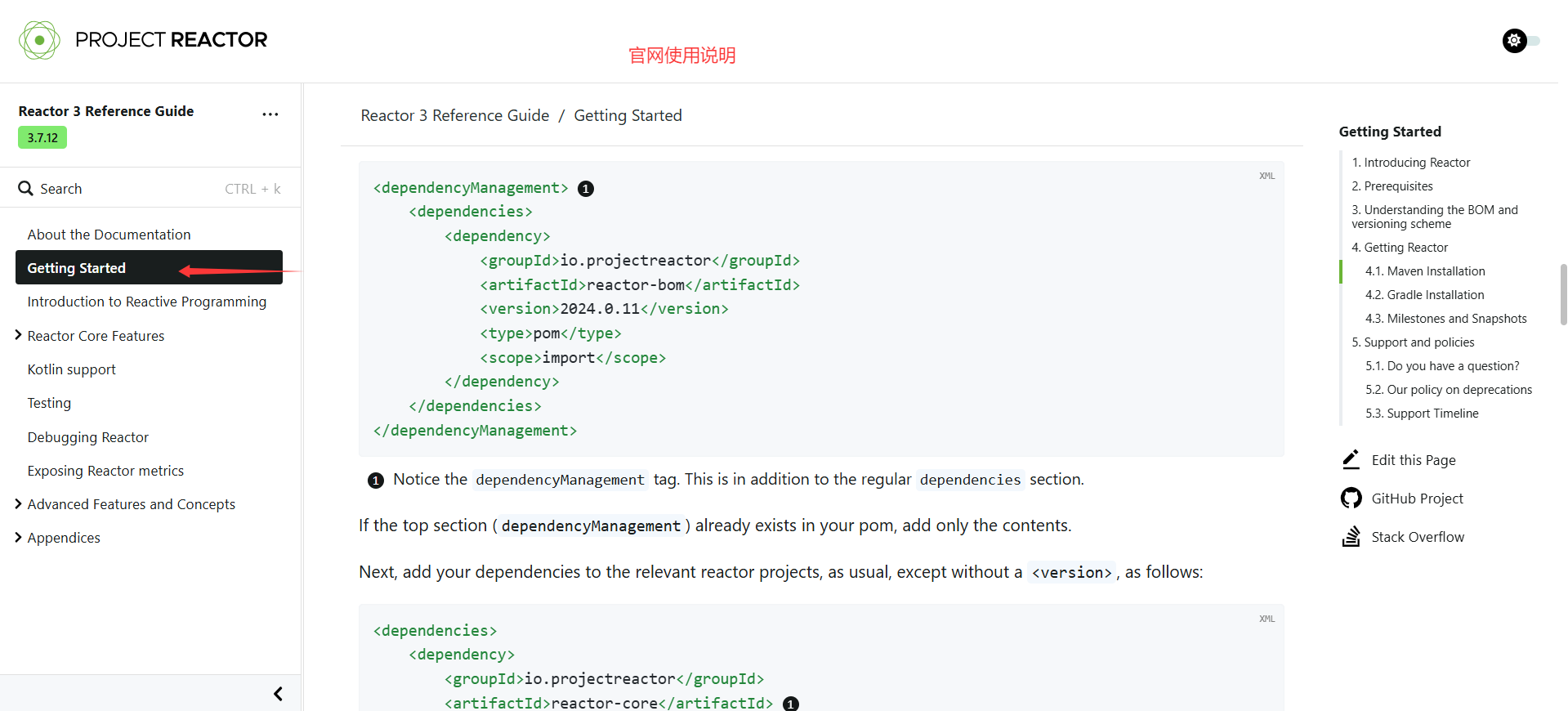Open the Testing page

[49, 403]
